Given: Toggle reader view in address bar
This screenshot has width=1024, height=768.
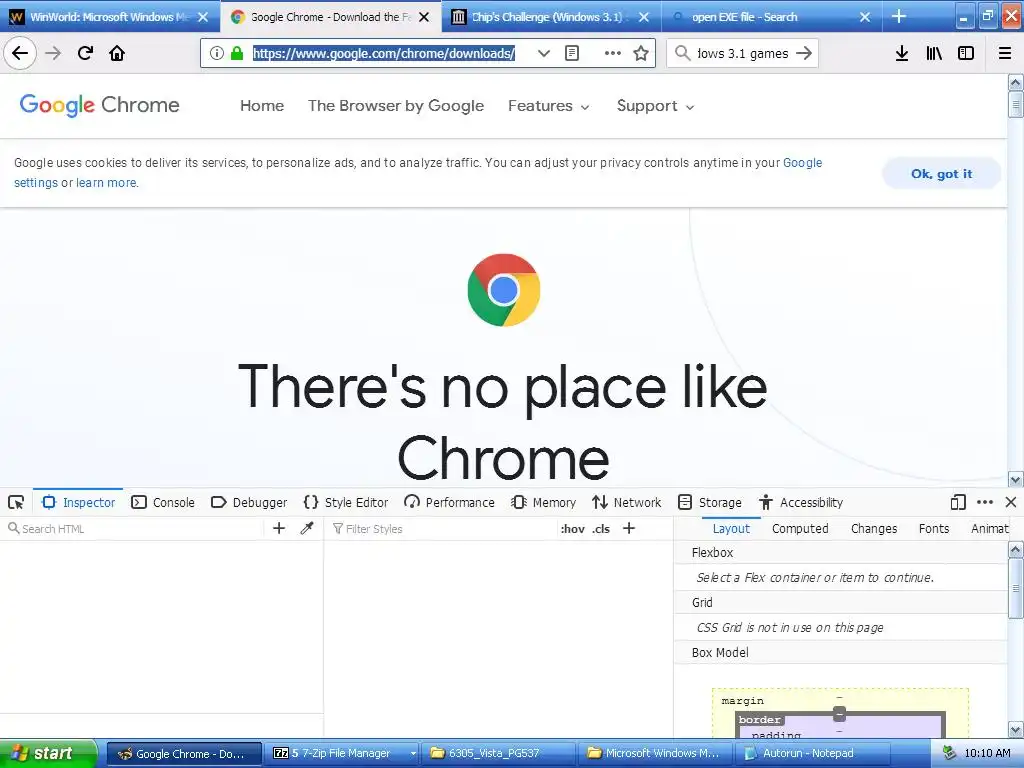Looking at the screenshot, I should pos(571,53).
